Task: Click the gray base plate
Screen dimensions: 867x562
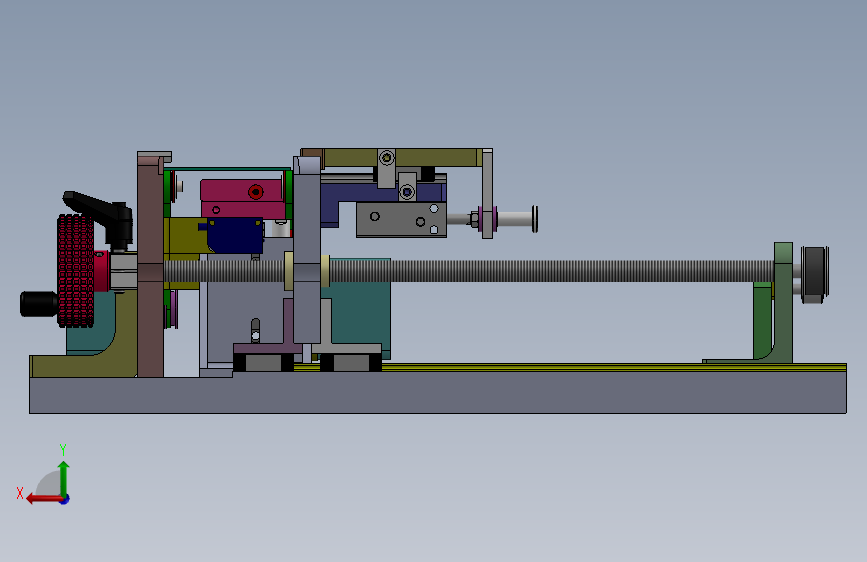Action: (437, 392)
